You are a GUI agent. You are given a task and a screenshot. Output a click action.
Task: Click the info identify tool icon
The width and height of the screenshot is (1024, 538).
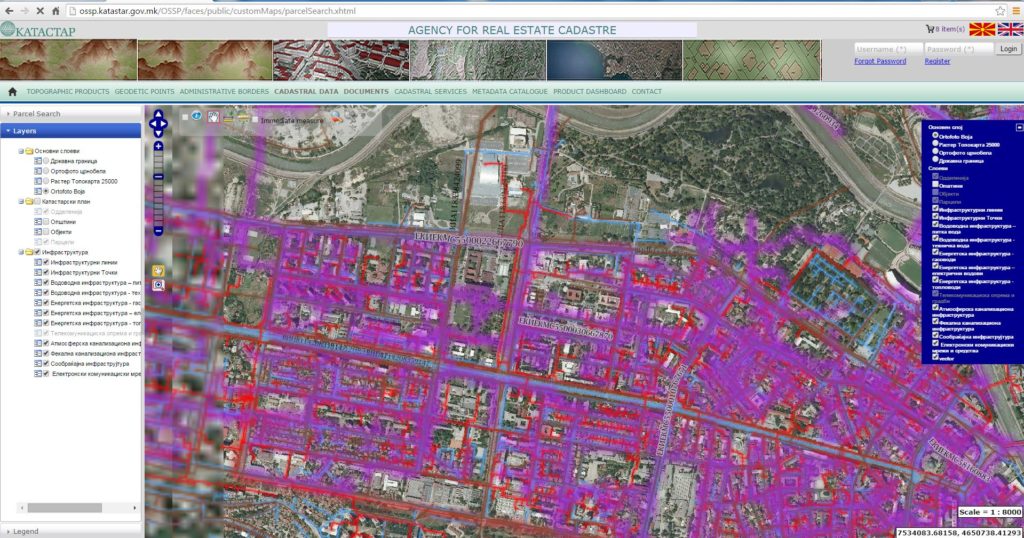197,117
